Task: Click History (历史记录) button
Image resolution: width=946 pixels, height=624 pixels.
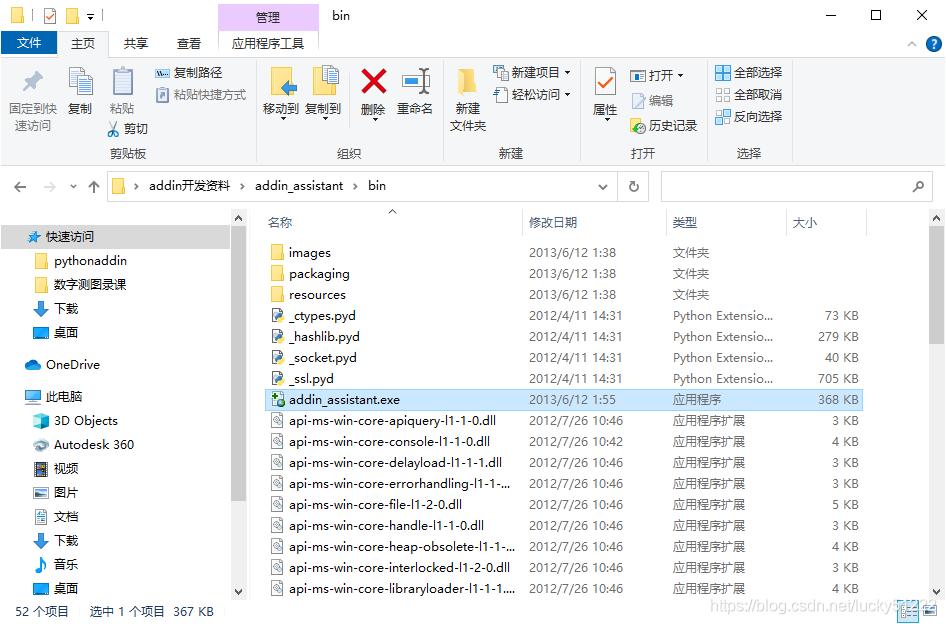Action: click(664, 126)
